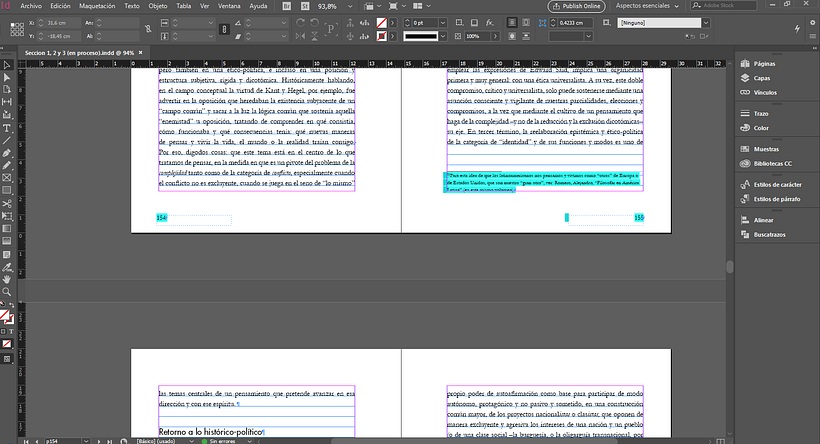Open the screen mode dropdown
Image resolution: width=820 pixels, height=444 pixels.
coord(396,6)
